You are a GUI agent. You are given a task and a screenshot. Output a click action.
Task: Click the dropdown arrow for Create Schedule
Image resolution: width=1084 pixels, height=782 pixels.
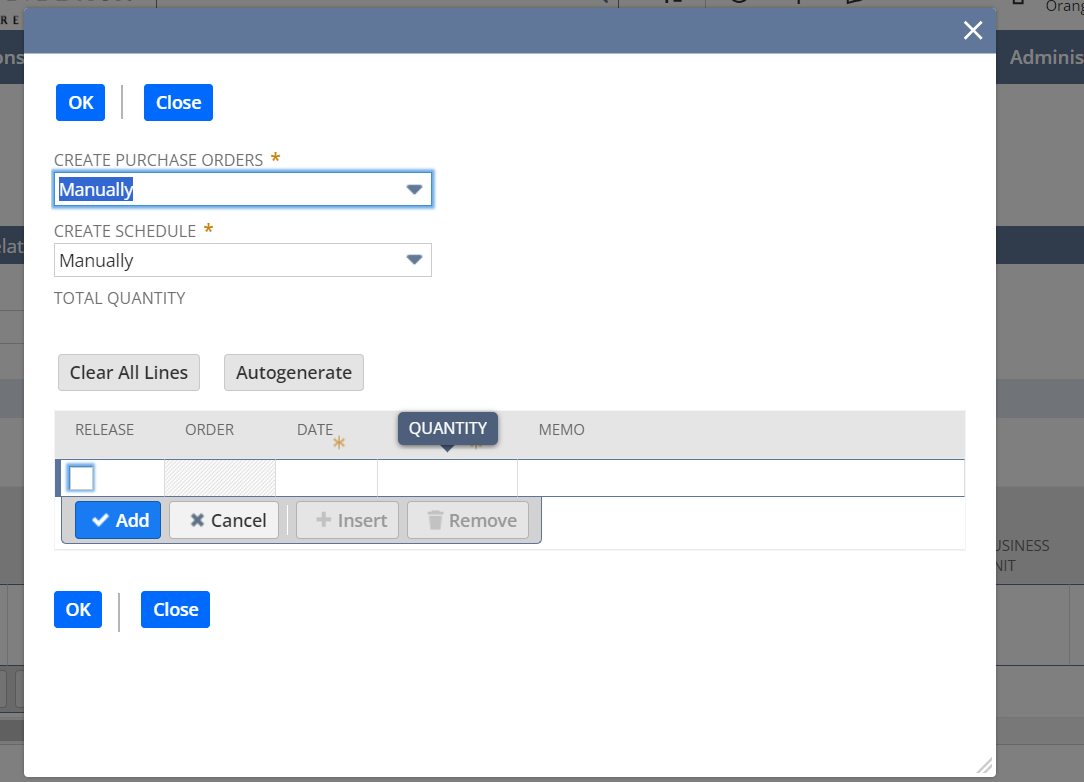(x=414, y=260)
